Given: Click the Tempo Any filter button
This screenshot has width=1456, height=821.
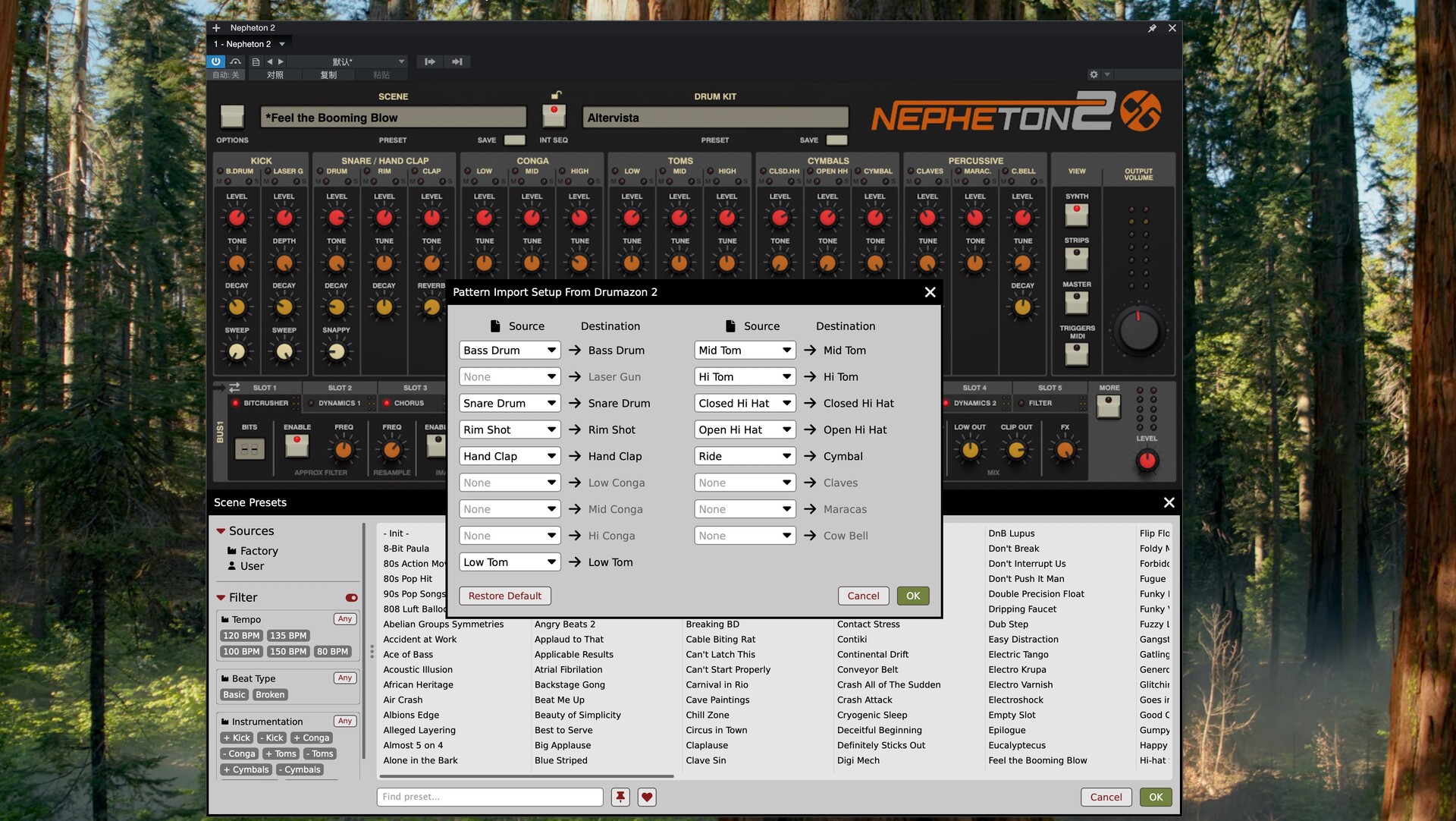Looking at the screenshot, I should tap(345, 619).
